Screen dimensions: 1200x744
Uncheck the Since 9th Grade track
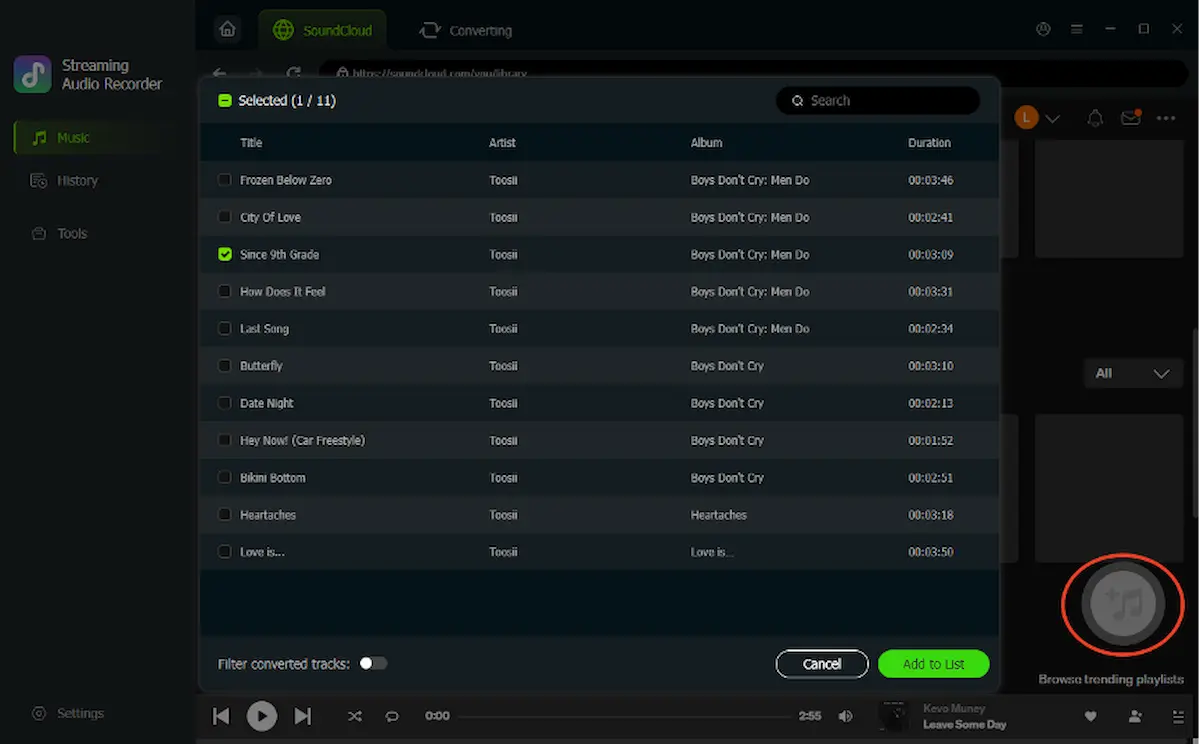[224, 254]
